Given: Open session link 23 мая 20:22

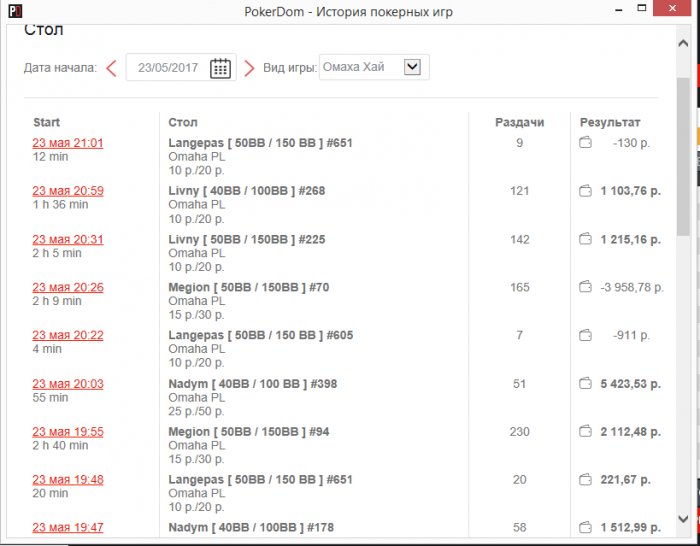Looking at the screenshot, I should click(x=68, y=335).
